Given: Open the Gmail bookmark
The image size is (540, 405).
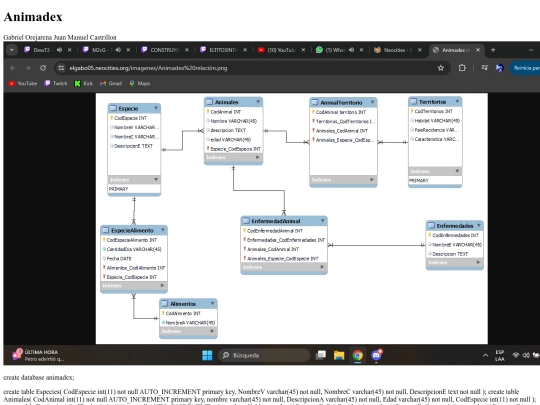Looking at the screenshot, I should click(111, 83).
